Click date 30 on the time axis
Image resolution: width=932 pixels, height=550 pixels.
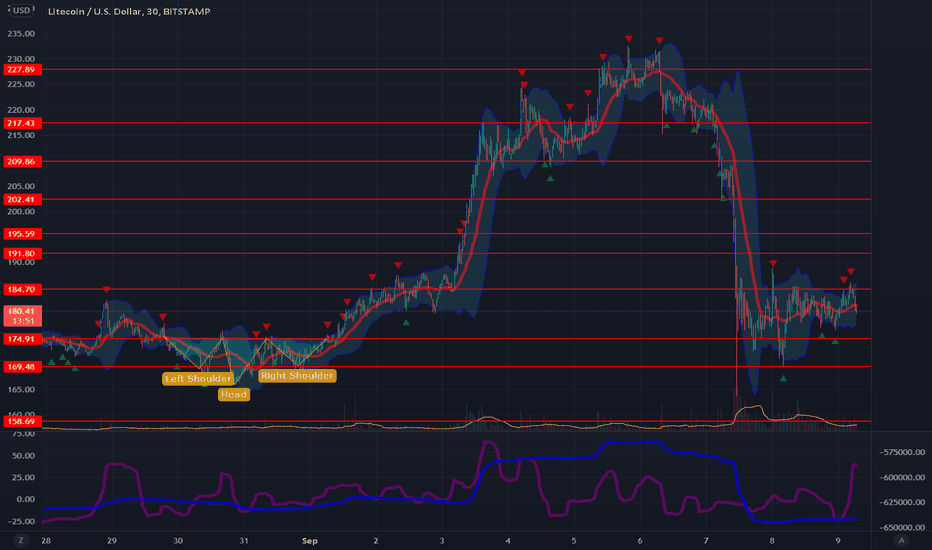click(x=178, y=540)
